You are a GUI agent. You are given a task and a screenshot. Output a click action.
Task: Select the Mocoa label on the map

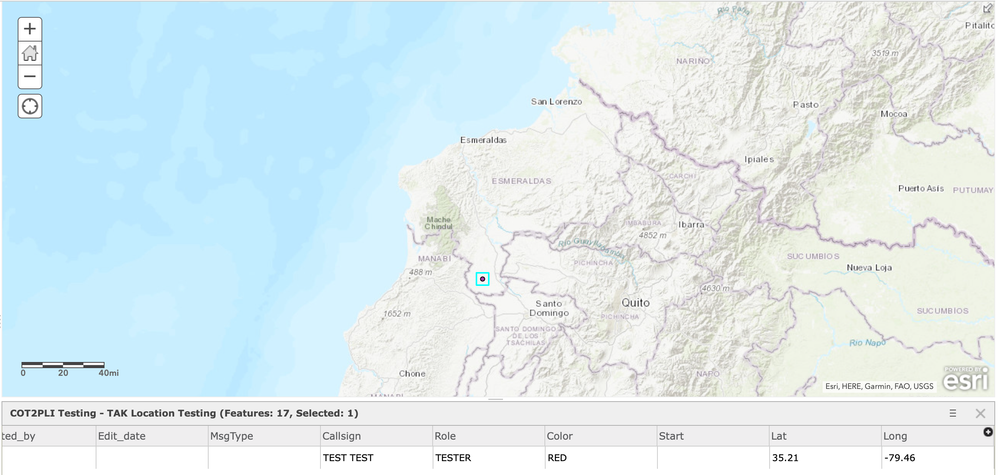(x=893, y=114)
